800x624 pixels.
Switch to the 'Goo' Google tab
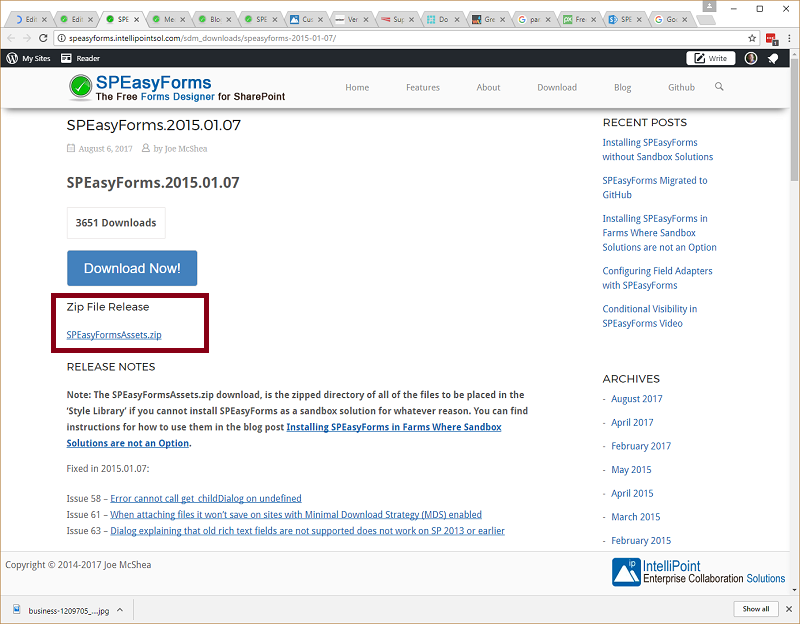tap(671, 19)
